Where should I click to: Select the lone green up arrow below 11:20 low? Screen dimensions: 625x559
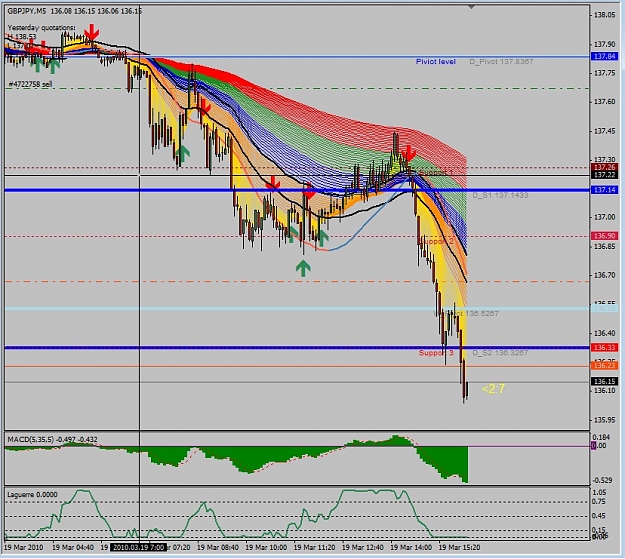coord(303,268)
